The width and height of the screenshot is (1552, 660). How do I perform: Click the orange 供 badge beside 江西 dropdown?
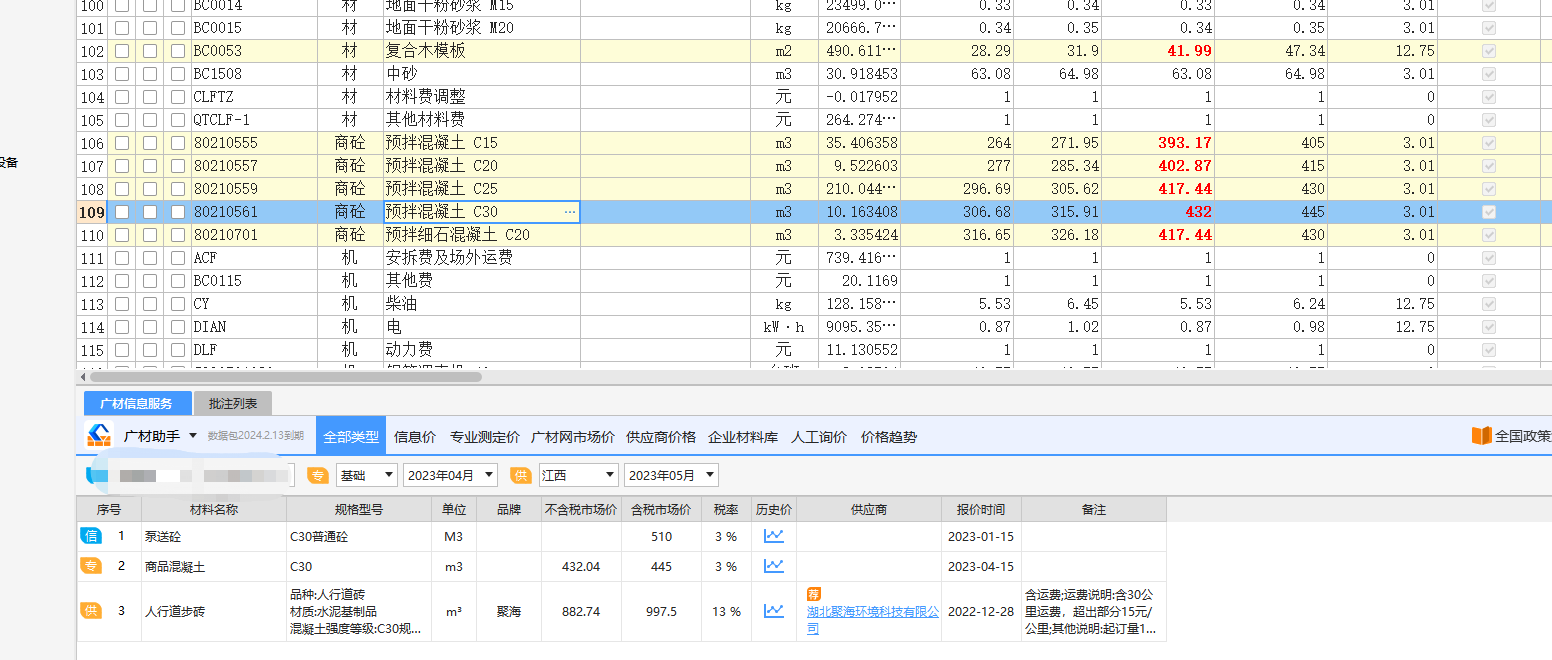(x=520, y=475)
